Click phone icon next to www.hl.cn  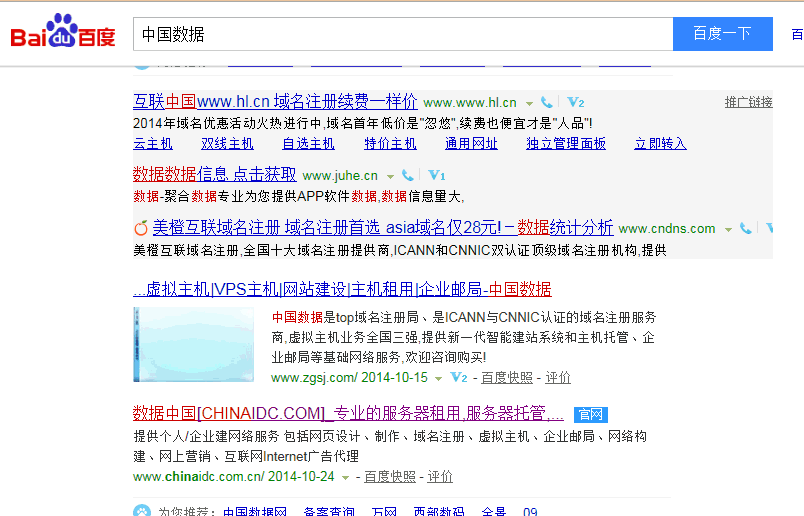[547, 103]
